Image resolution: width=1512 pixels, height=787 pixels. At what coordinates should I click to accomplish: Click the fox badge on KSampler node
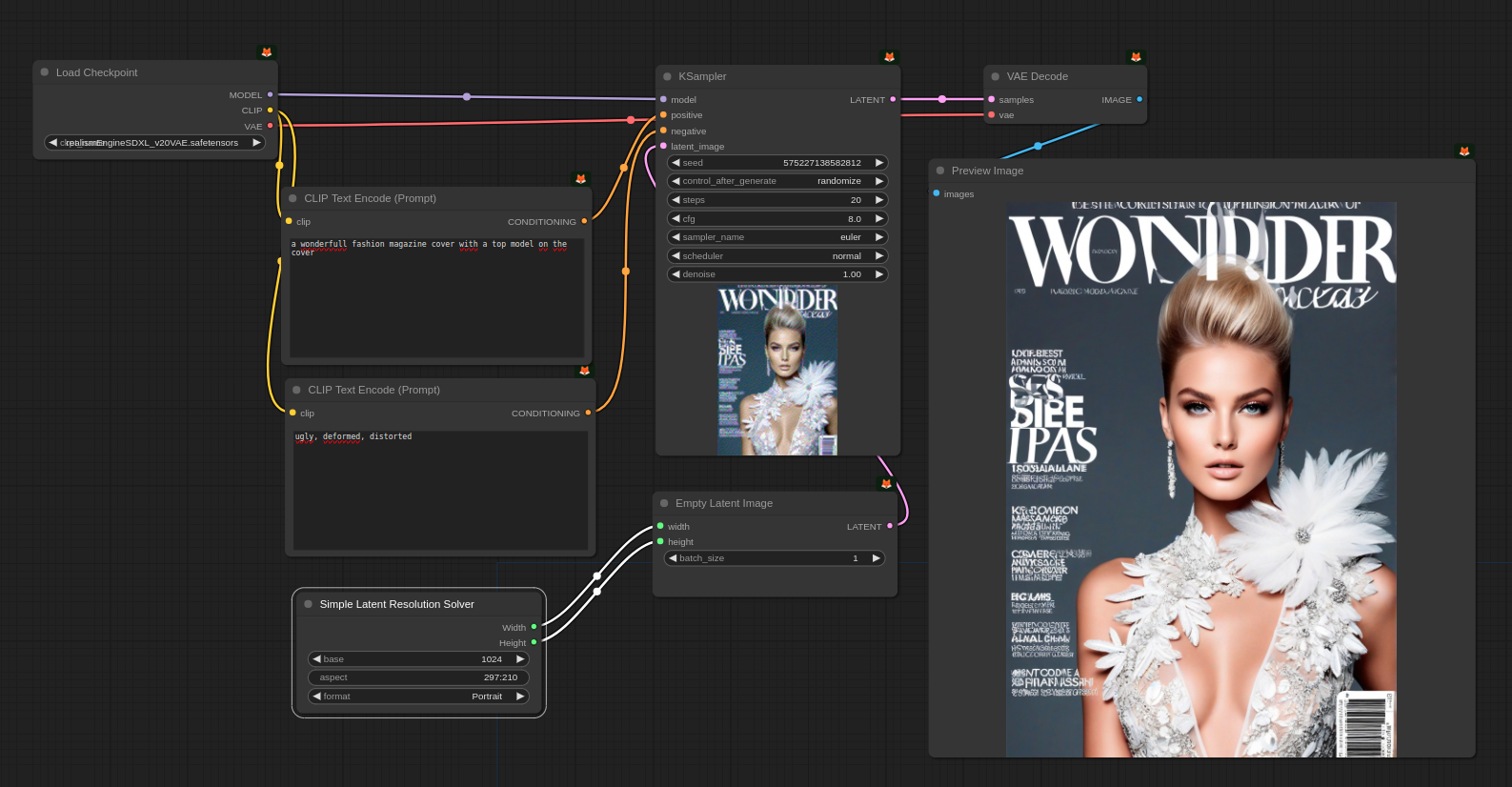[890, 57]
